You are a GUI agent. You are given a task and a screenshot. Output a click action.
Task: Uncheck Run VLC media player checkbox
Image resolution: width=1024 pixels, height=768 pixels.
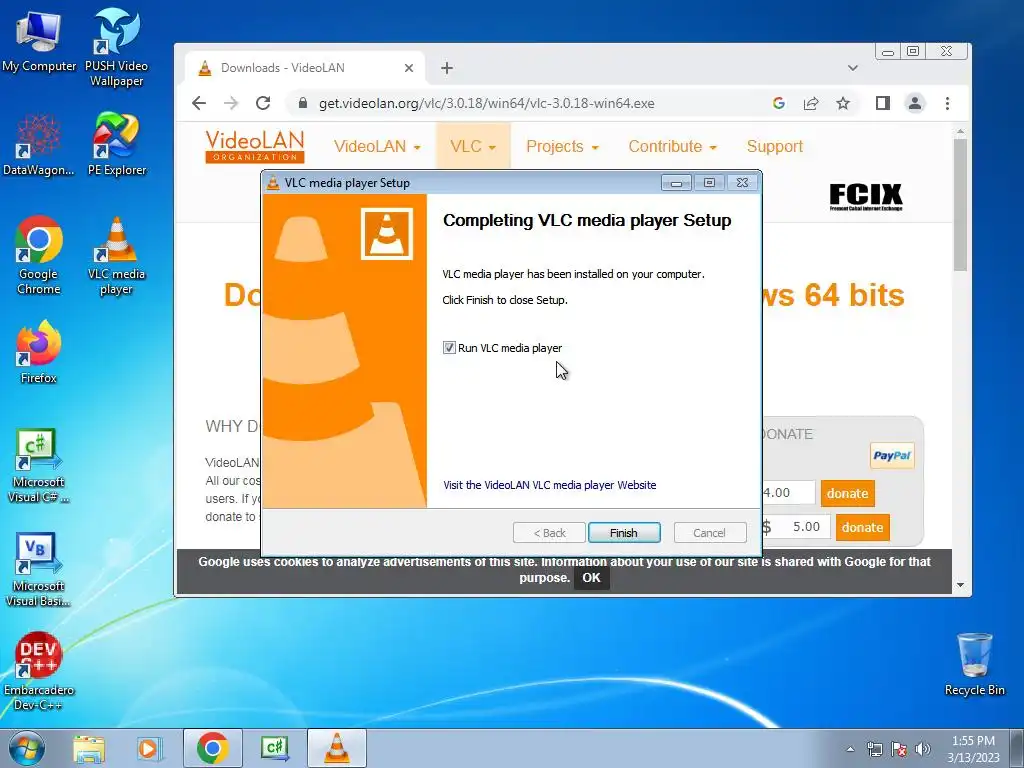pyautogui.click(x=449, y=348)
